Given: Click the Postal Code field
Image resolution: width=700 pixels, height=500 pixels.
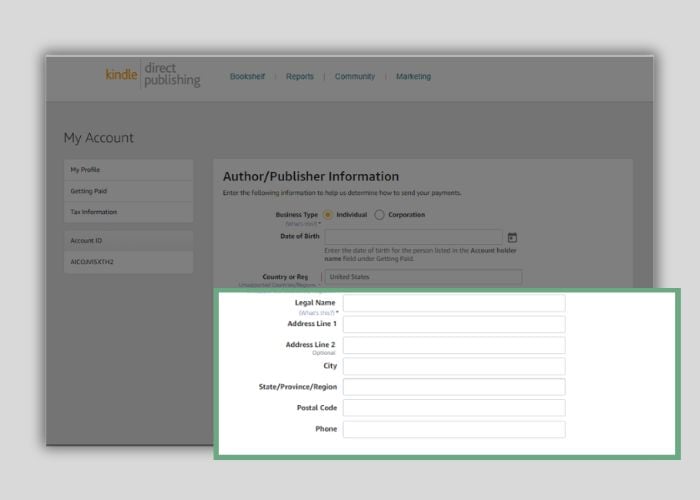Looking at the screenshot, I should 454,408.
